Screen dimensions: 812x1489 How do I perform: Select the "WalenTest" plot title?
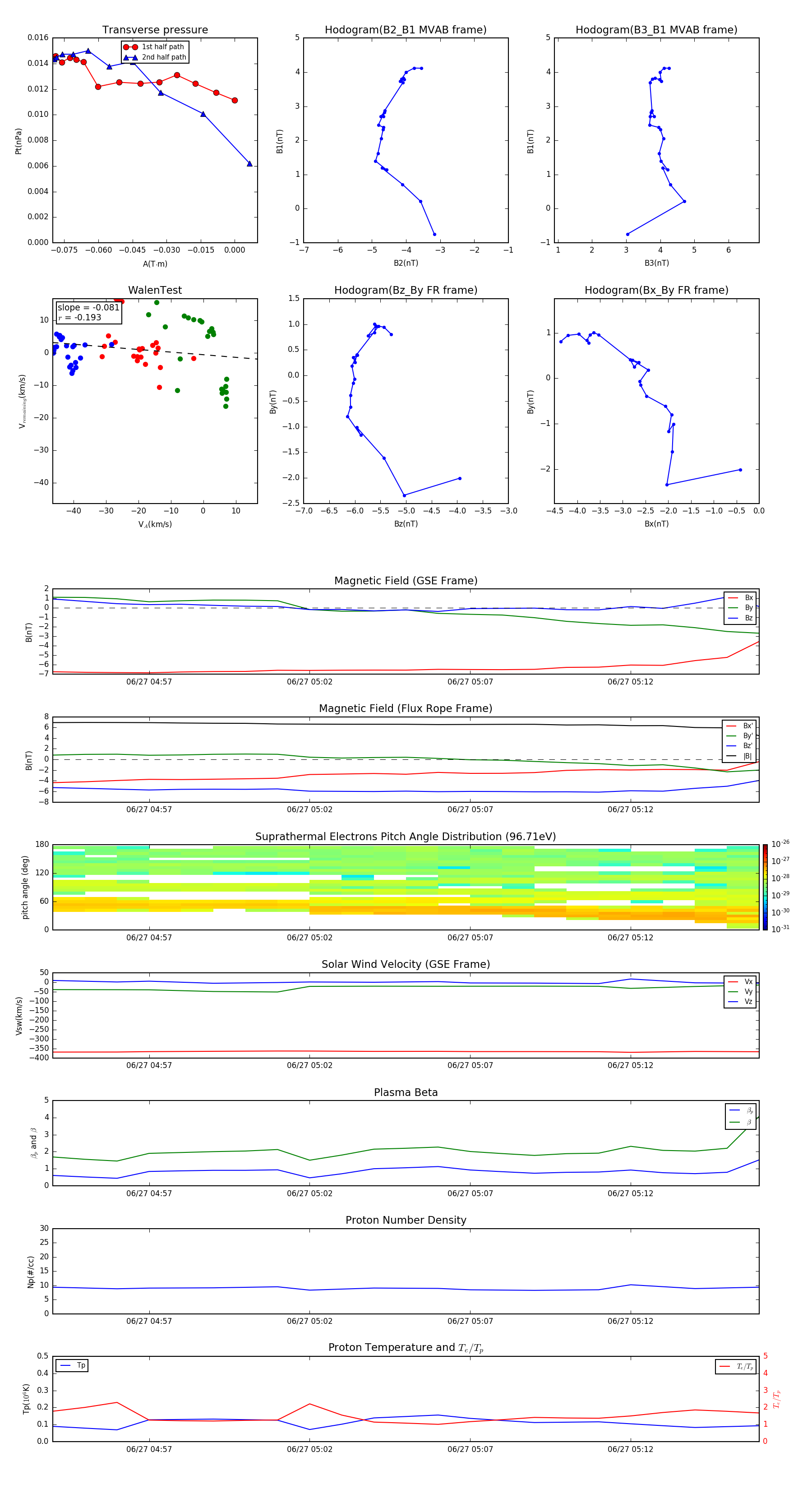(x=155, y=290)
